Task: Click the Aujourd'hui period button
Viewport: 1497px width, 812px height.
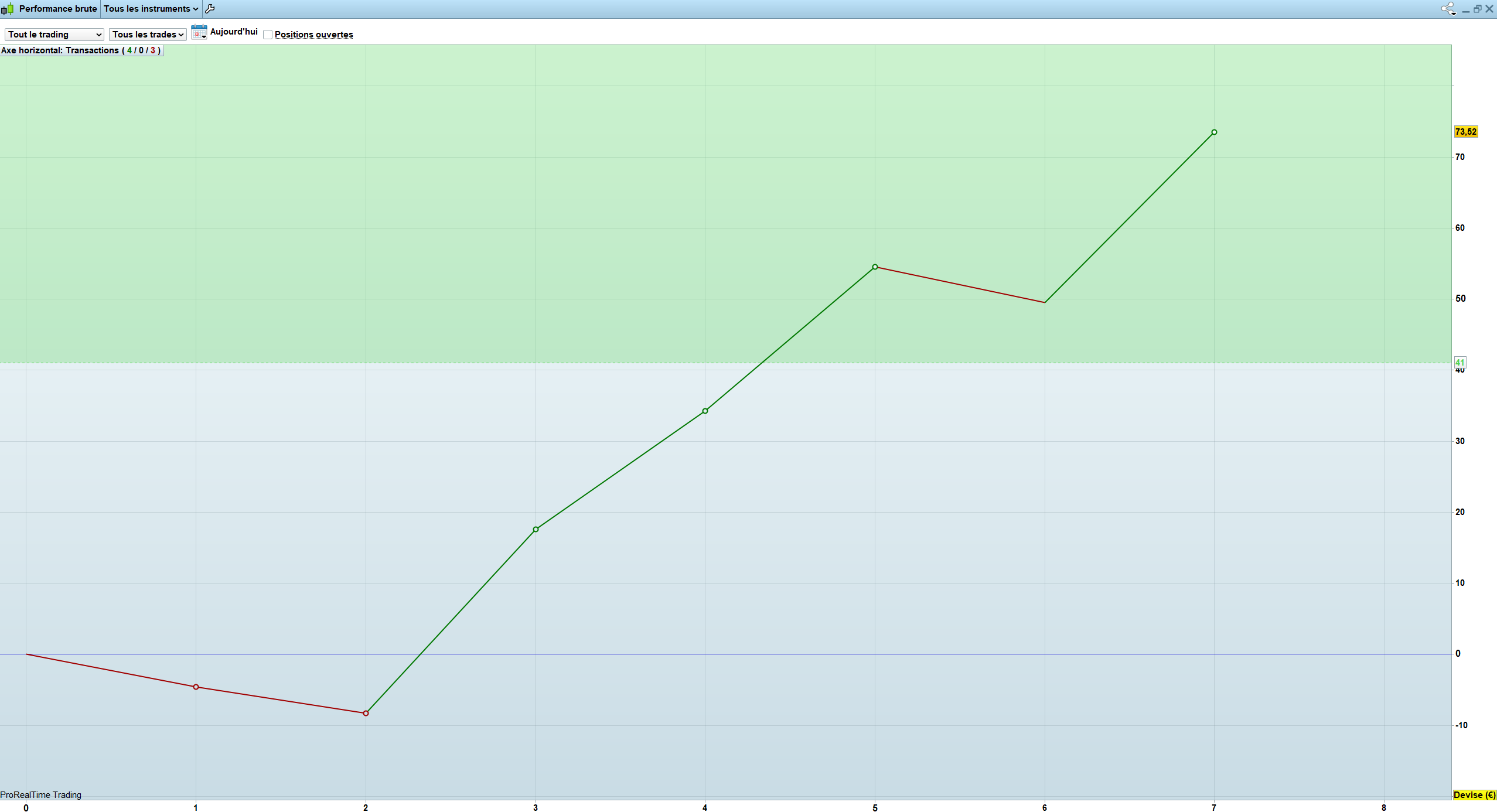Action: (234, 32)
